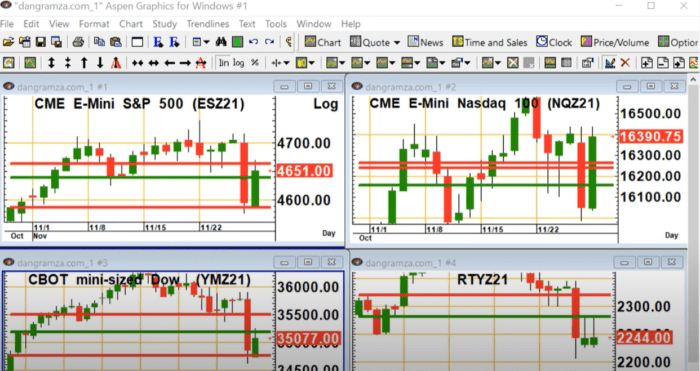Click the green square toolbar icon
The image size is (700, 371).
click(x=237, y=42)
